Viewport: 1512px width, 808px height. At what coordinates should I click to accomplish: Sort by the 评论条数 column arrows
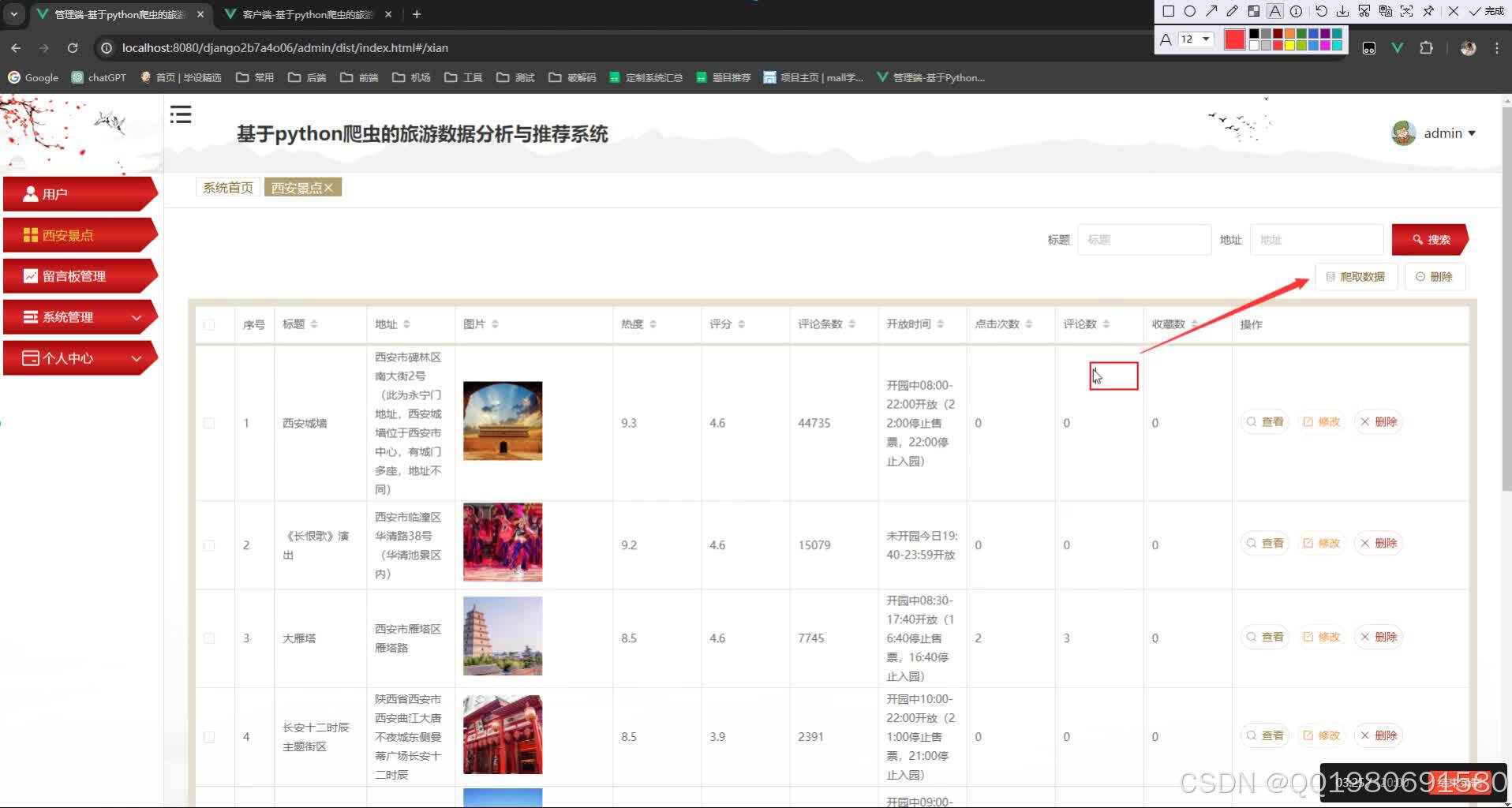852,324
